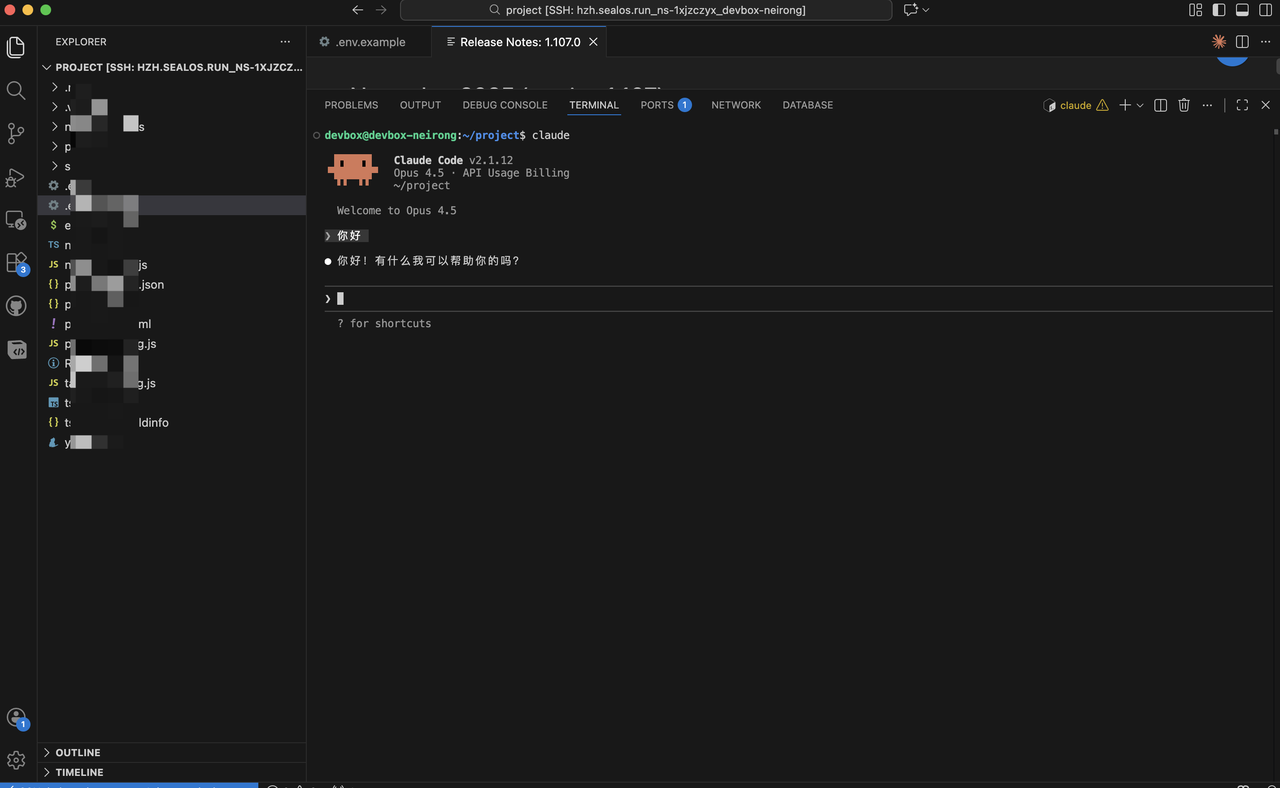Open the chat sparkle icon in title bar
1280x788 pixels.
pos(910,10)
